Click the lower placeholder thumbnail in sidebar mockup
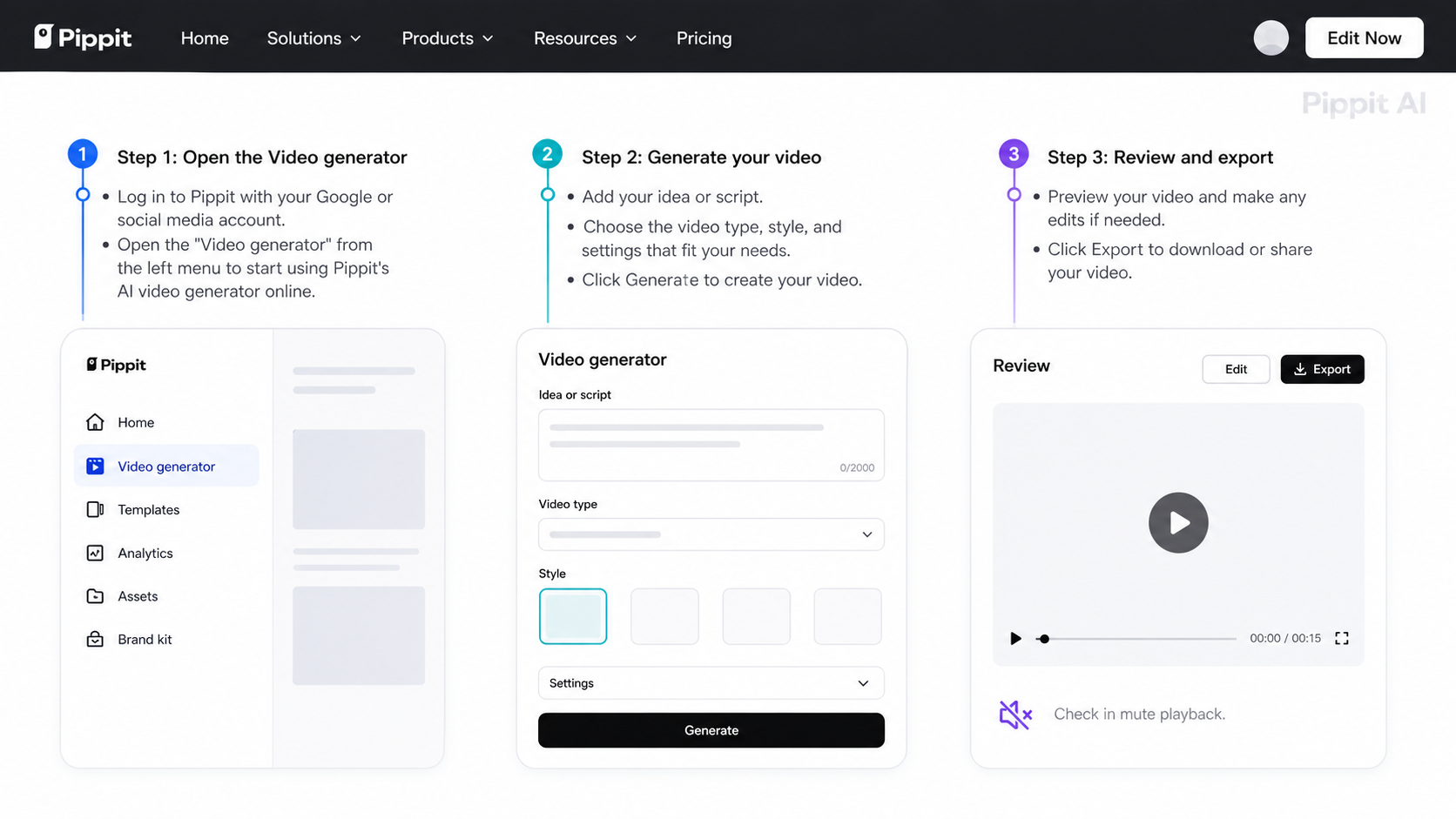Screen dimensions: 1456x819 pyautogui.click(x=359, y=635)
